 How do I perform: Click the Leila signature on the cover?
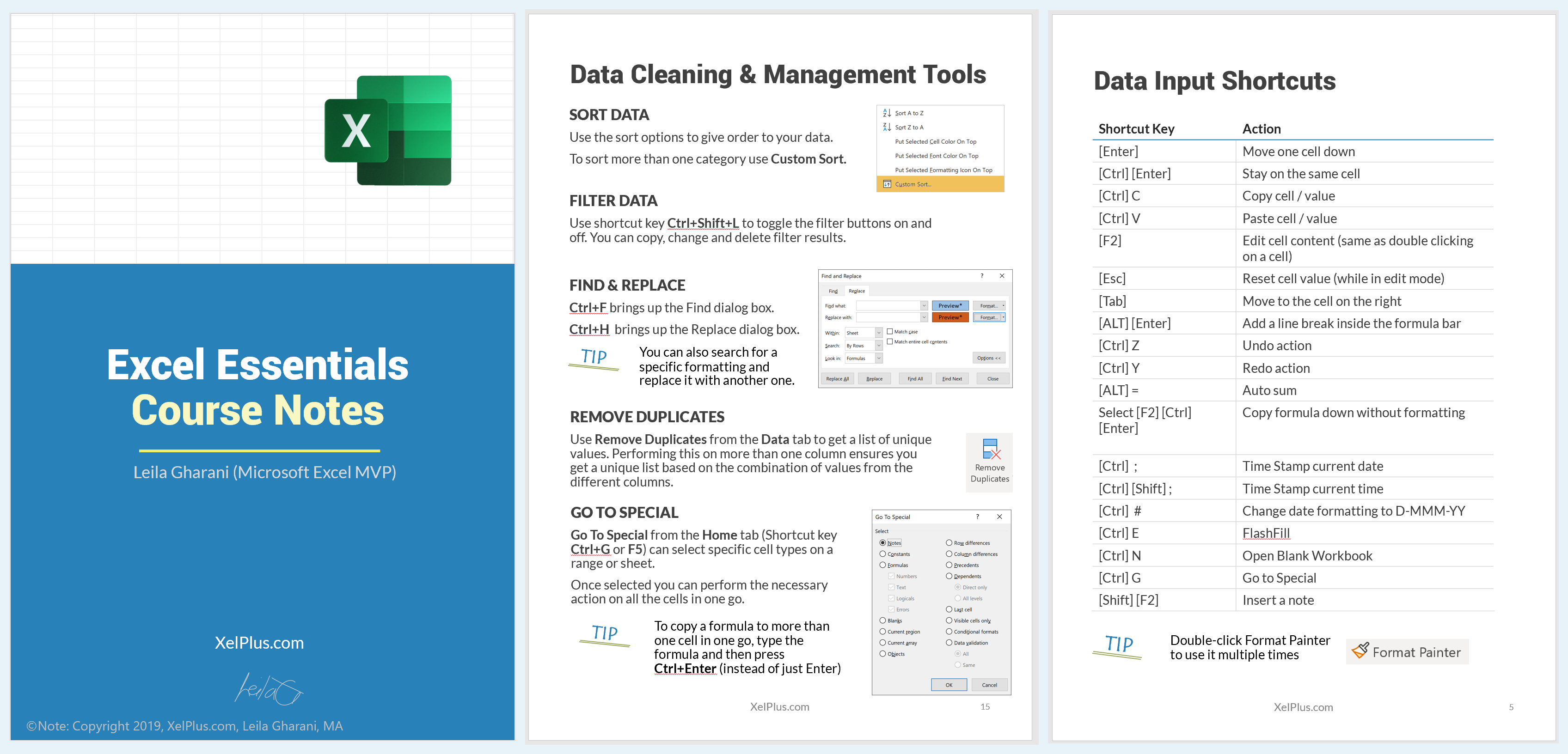coord(269,689)
